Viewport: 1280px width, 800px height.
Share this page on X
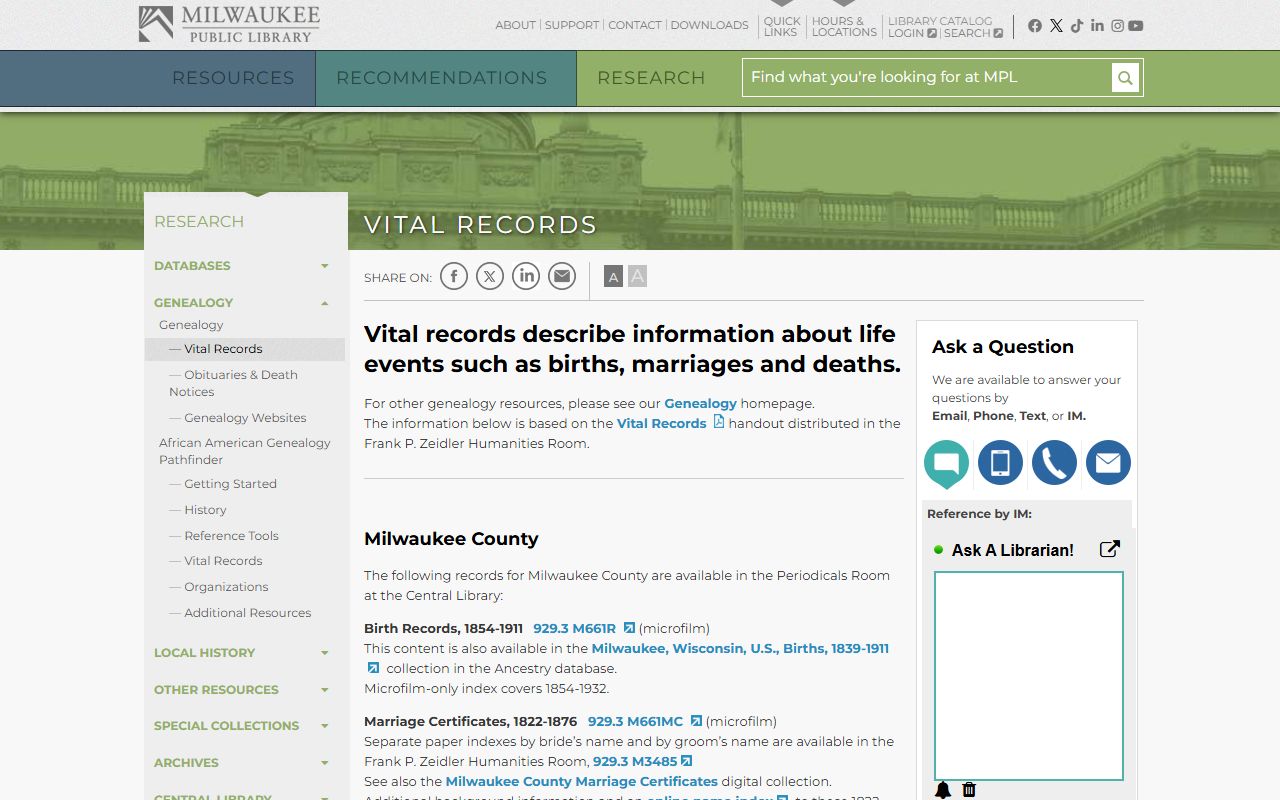tap(490, 276)
